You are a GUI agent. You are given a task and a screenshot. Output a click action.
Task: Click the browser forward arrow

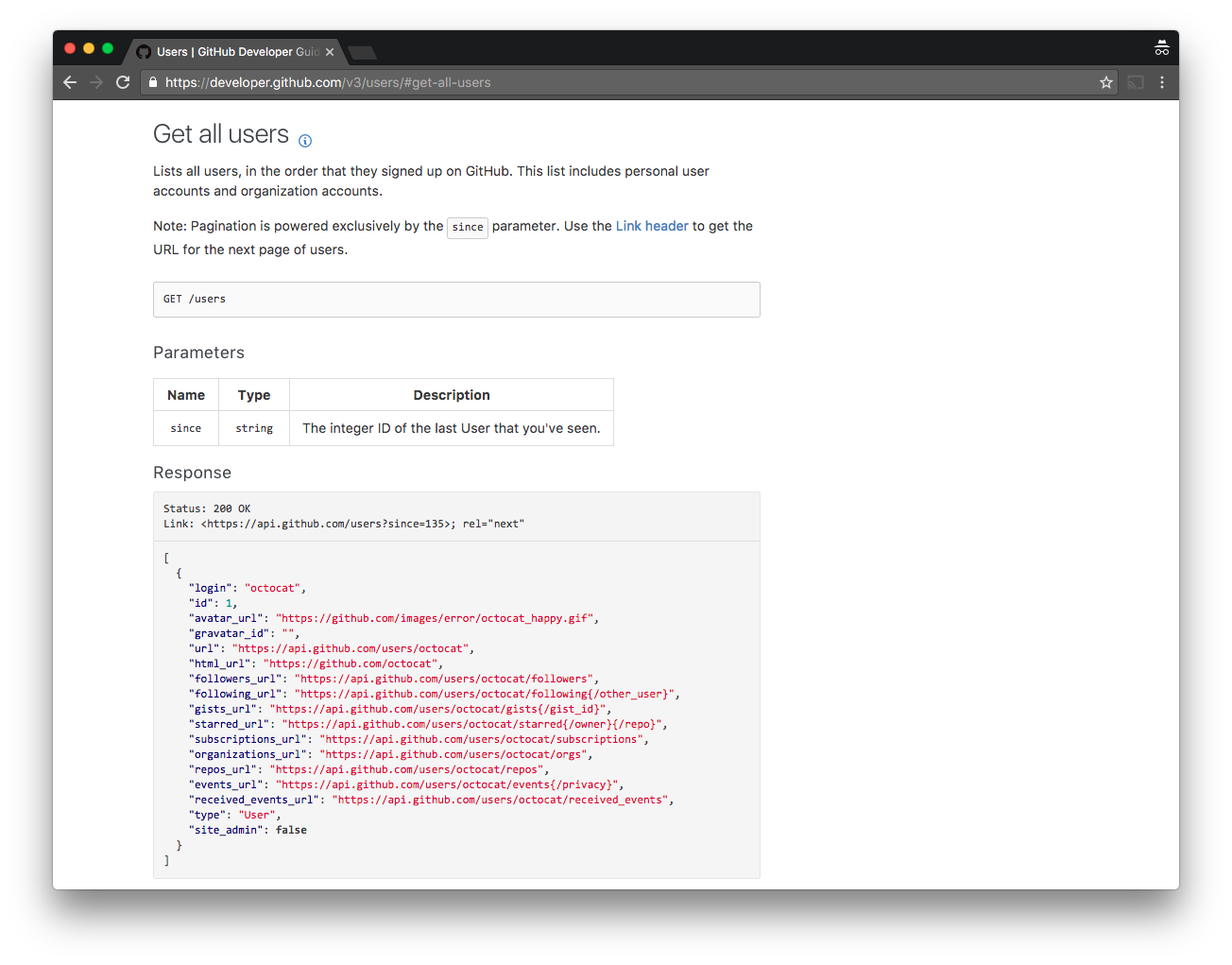click(96, 82)
